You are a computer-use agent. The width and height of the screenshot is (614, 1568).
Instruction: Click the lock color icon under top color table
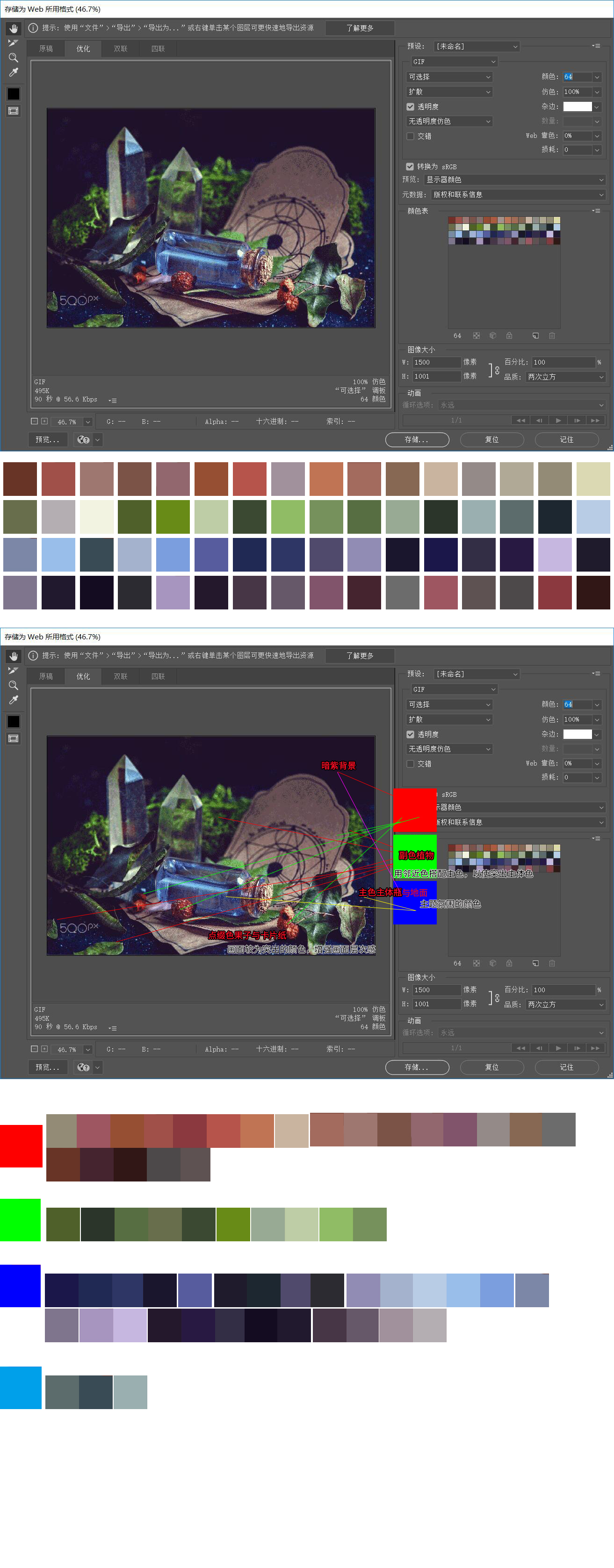point(509,336)
